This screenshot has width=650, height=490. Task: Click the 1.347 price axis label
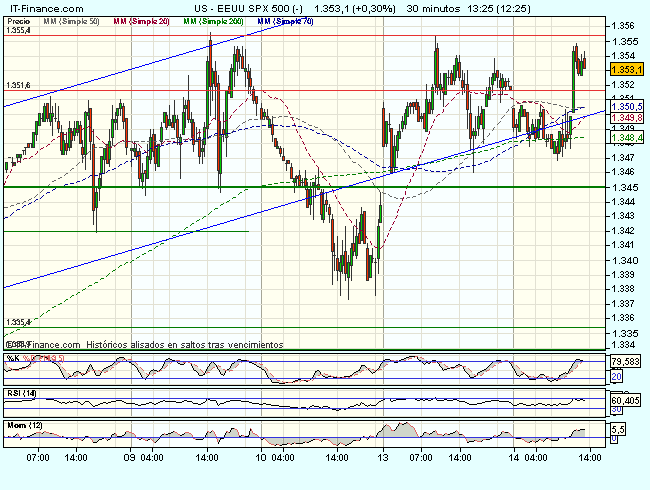click(623, 158)
